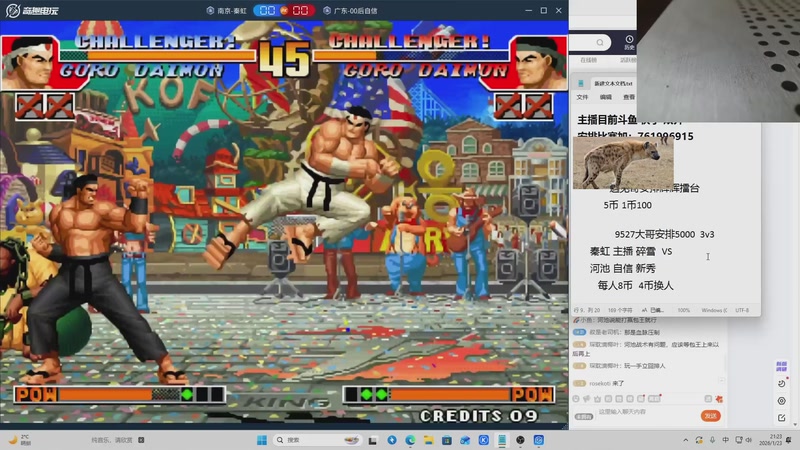
Task: Open Task View from the taskbar
Action: [x=373, y=440]
